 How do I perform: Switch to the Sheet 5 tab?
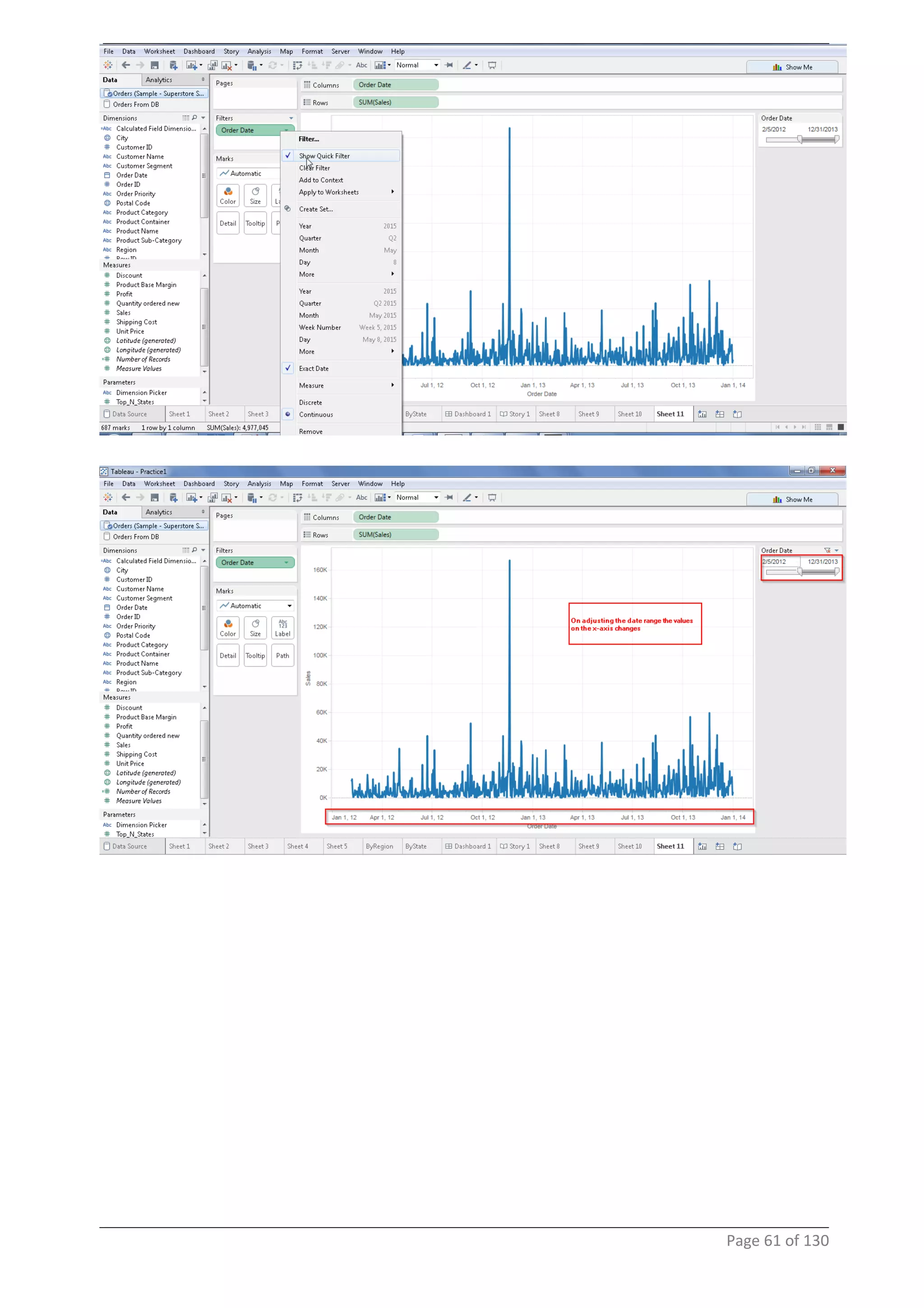pyautogui.click(x=337, y=846)
